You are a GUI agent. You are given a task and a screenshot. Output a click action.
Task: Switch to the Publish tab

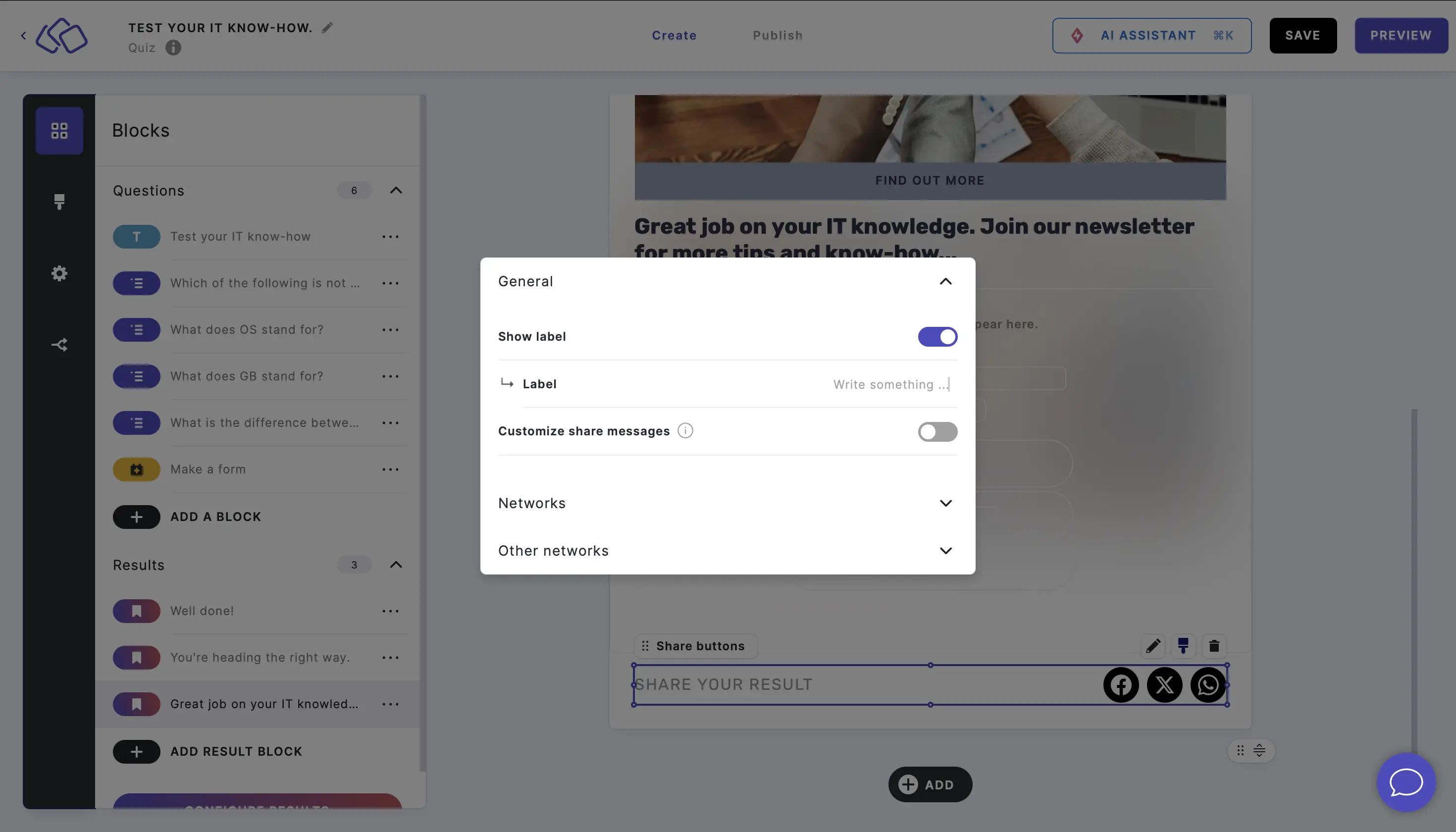(778, 35)
